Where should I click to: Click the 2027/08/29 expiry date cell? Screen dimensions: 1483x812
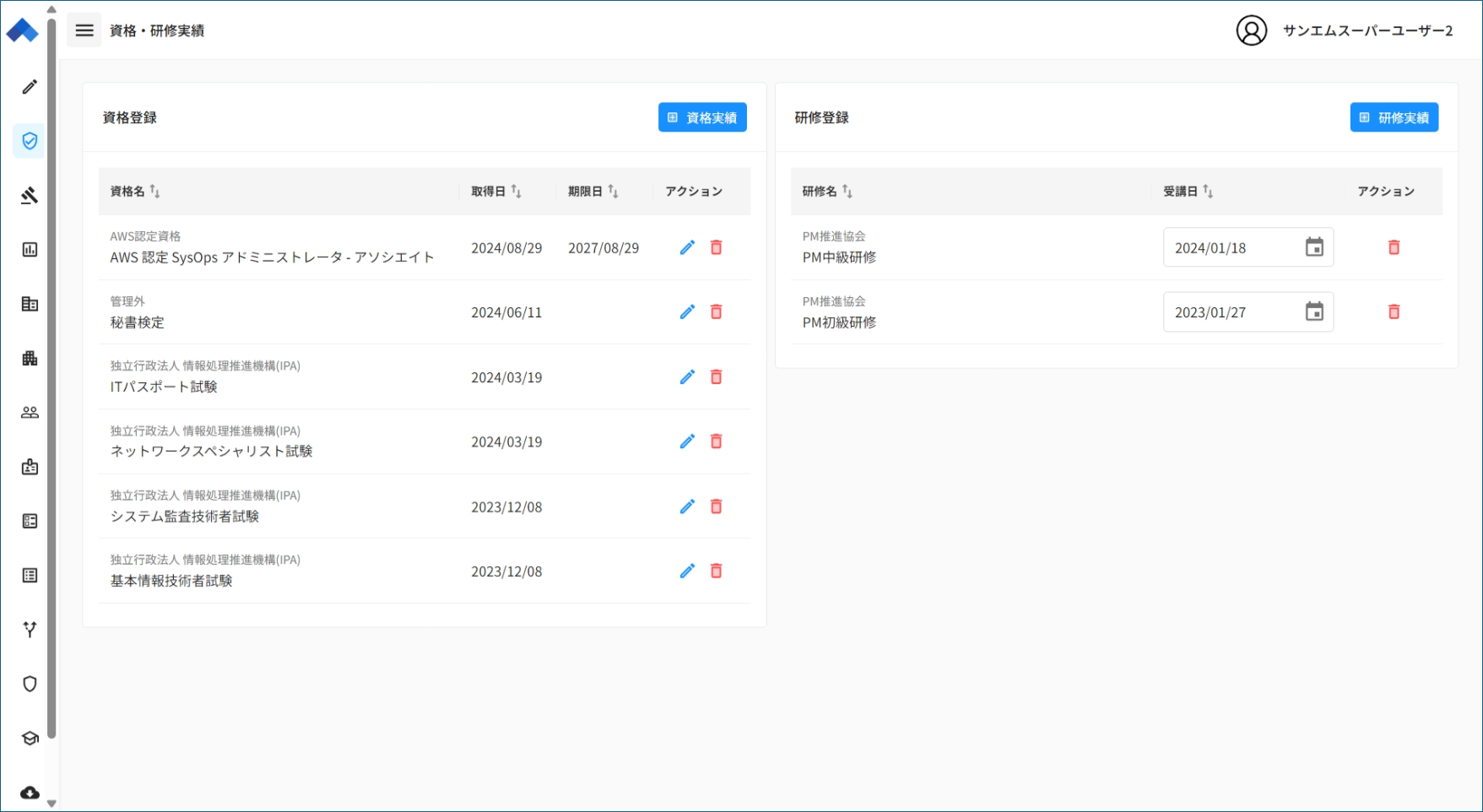[603, 248]
